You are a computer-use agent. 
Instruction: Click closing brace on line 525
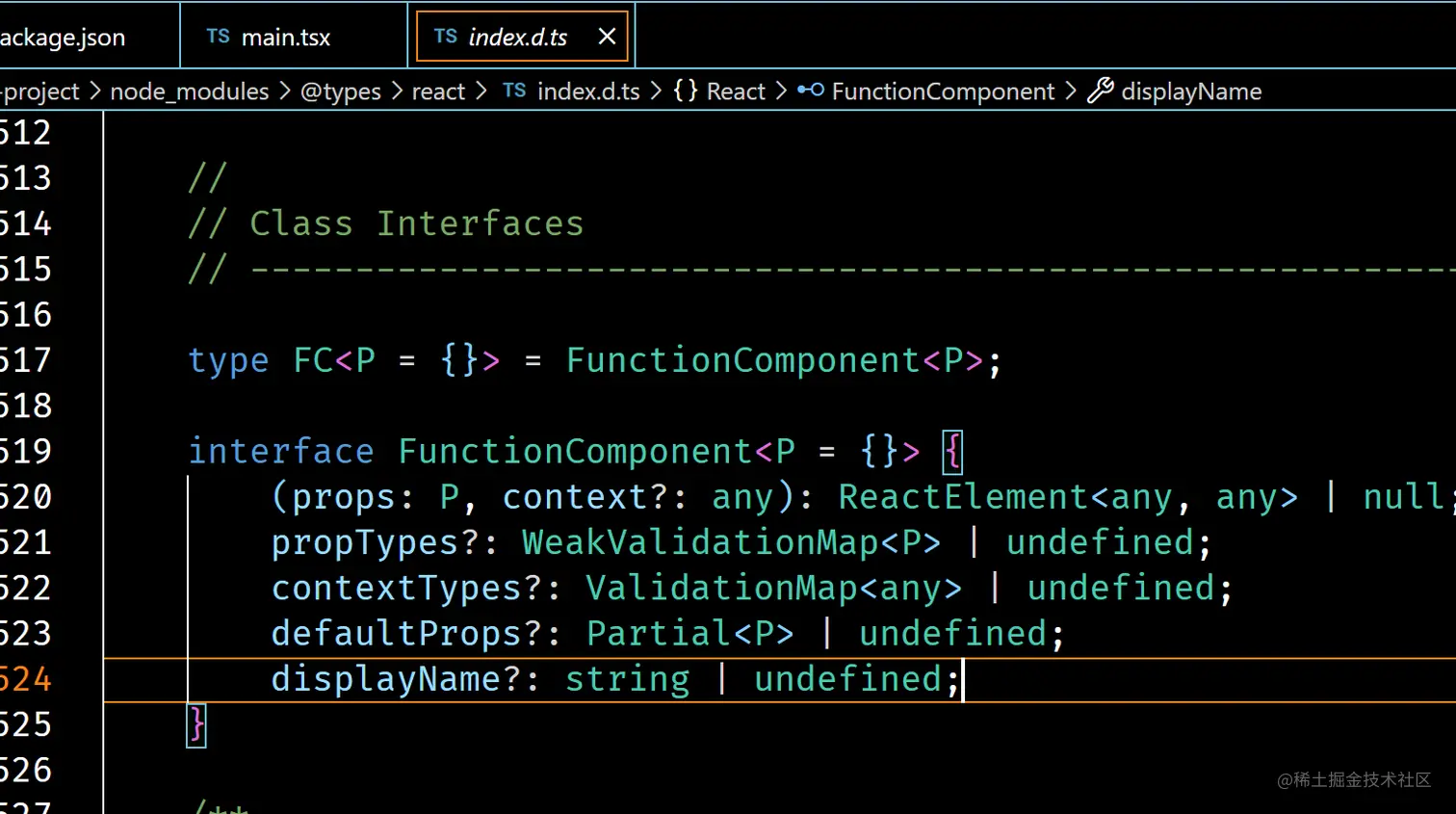pyautogui.click(x=196, y=724)
